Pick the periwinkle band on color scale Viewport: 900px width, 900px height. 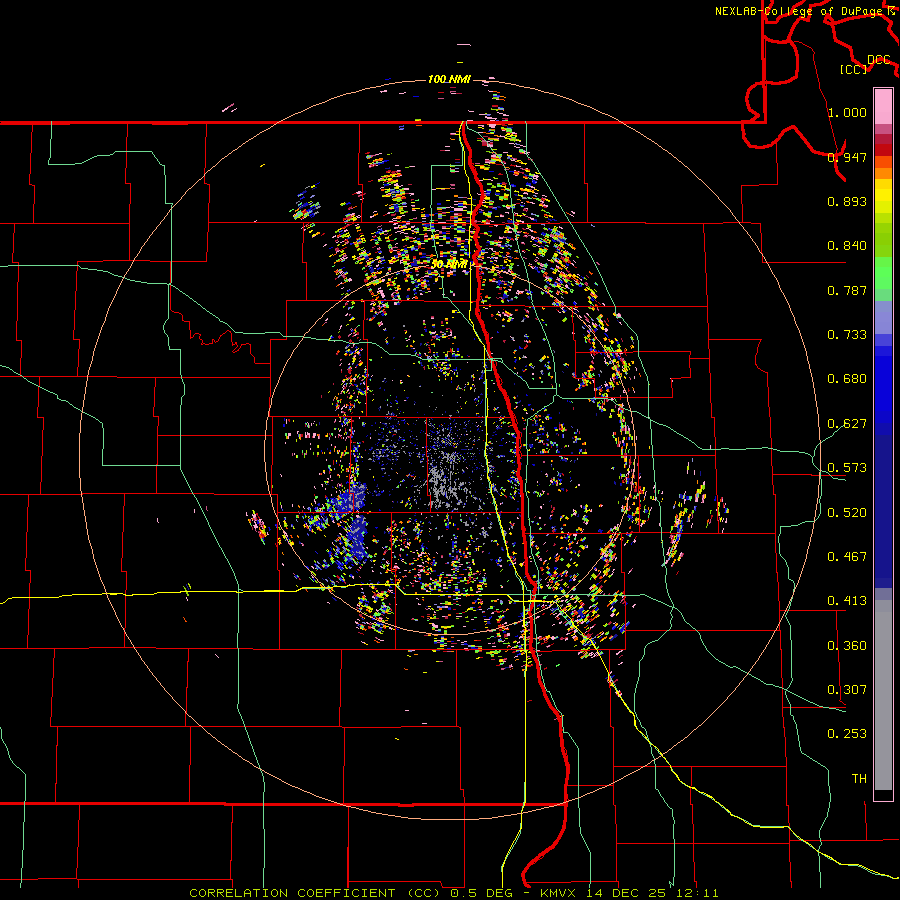pos(883,317)
